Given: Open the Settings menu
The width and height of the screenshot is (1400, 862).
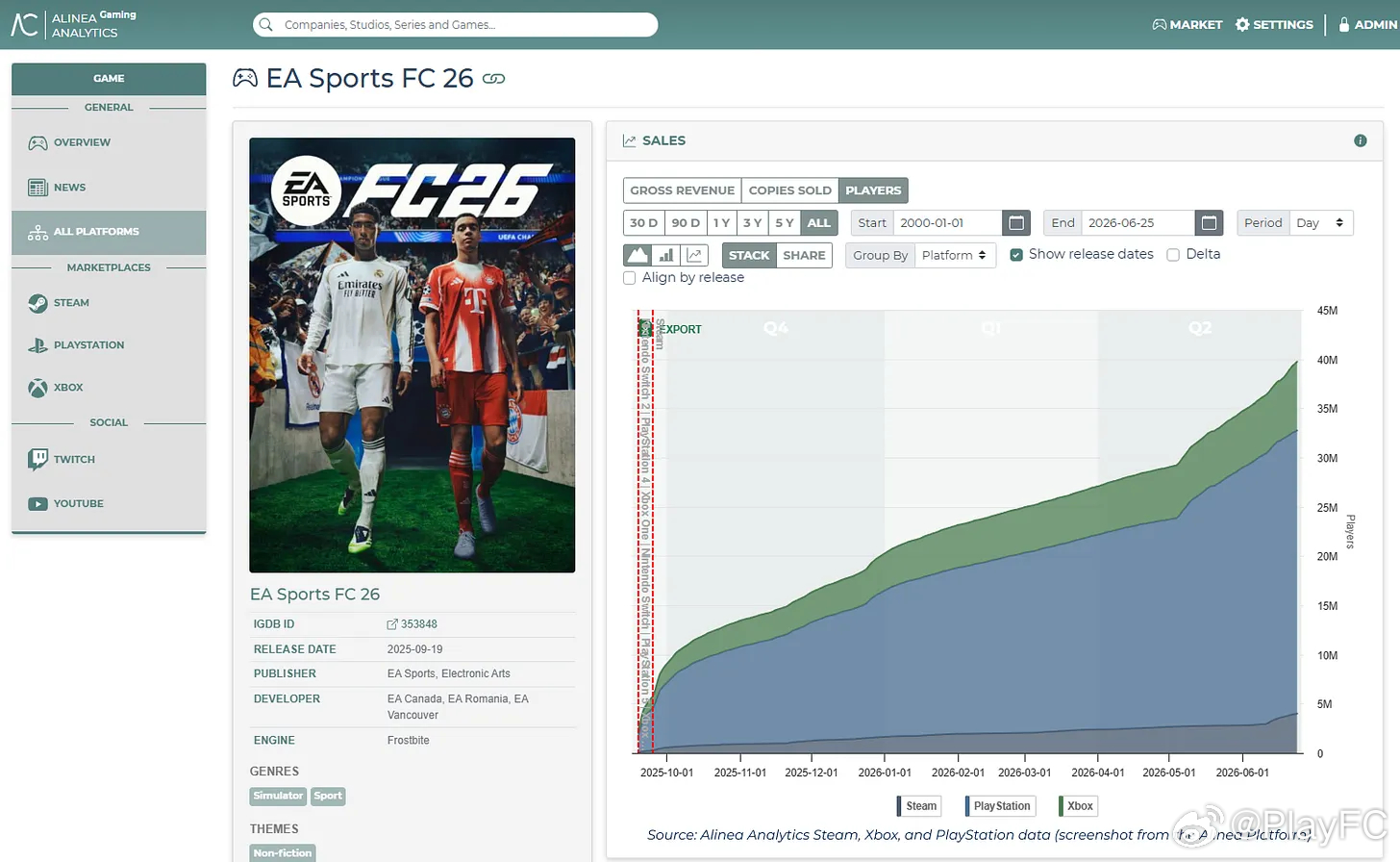Looking at the screenshot, I should (1274, 24).
